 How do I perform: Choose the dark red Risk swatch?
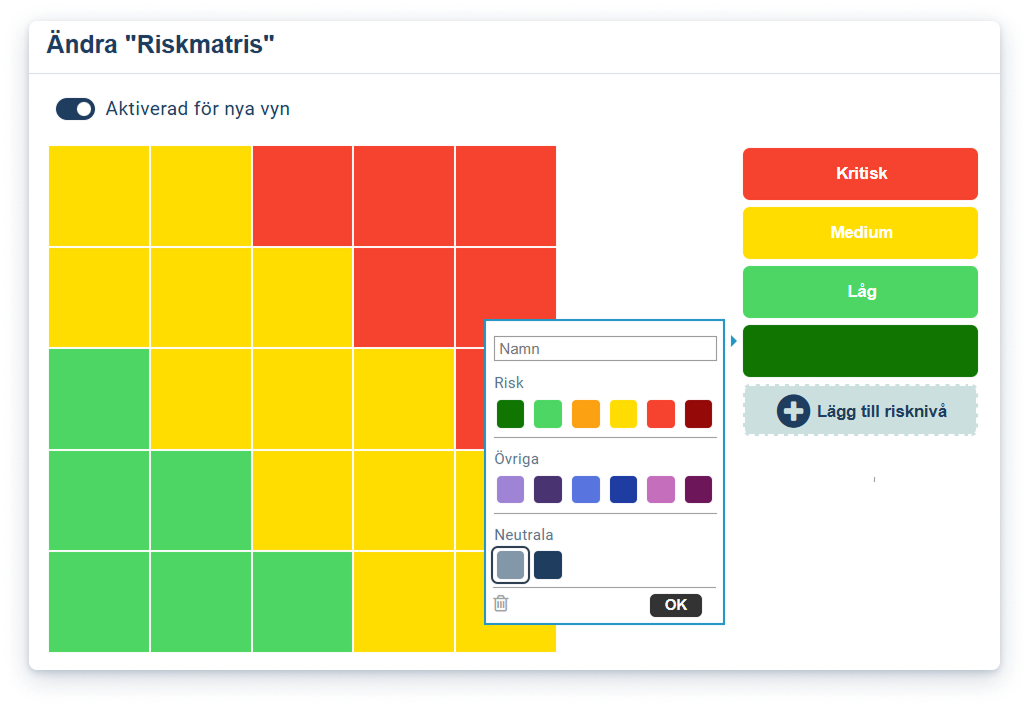click(x=698, y=414)
